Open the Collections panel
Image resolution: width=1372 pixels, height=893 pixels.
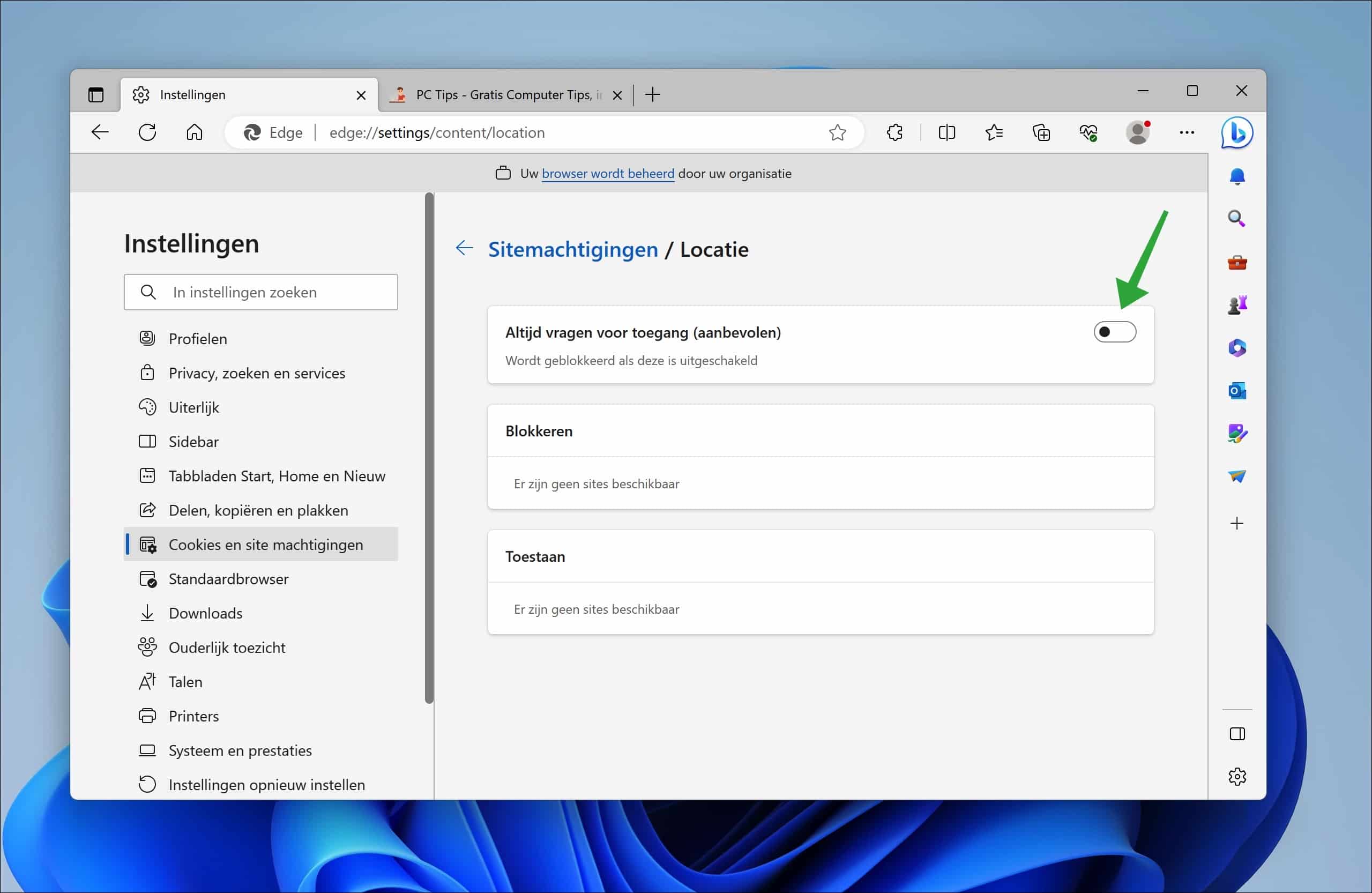[x=1042, y=132]
